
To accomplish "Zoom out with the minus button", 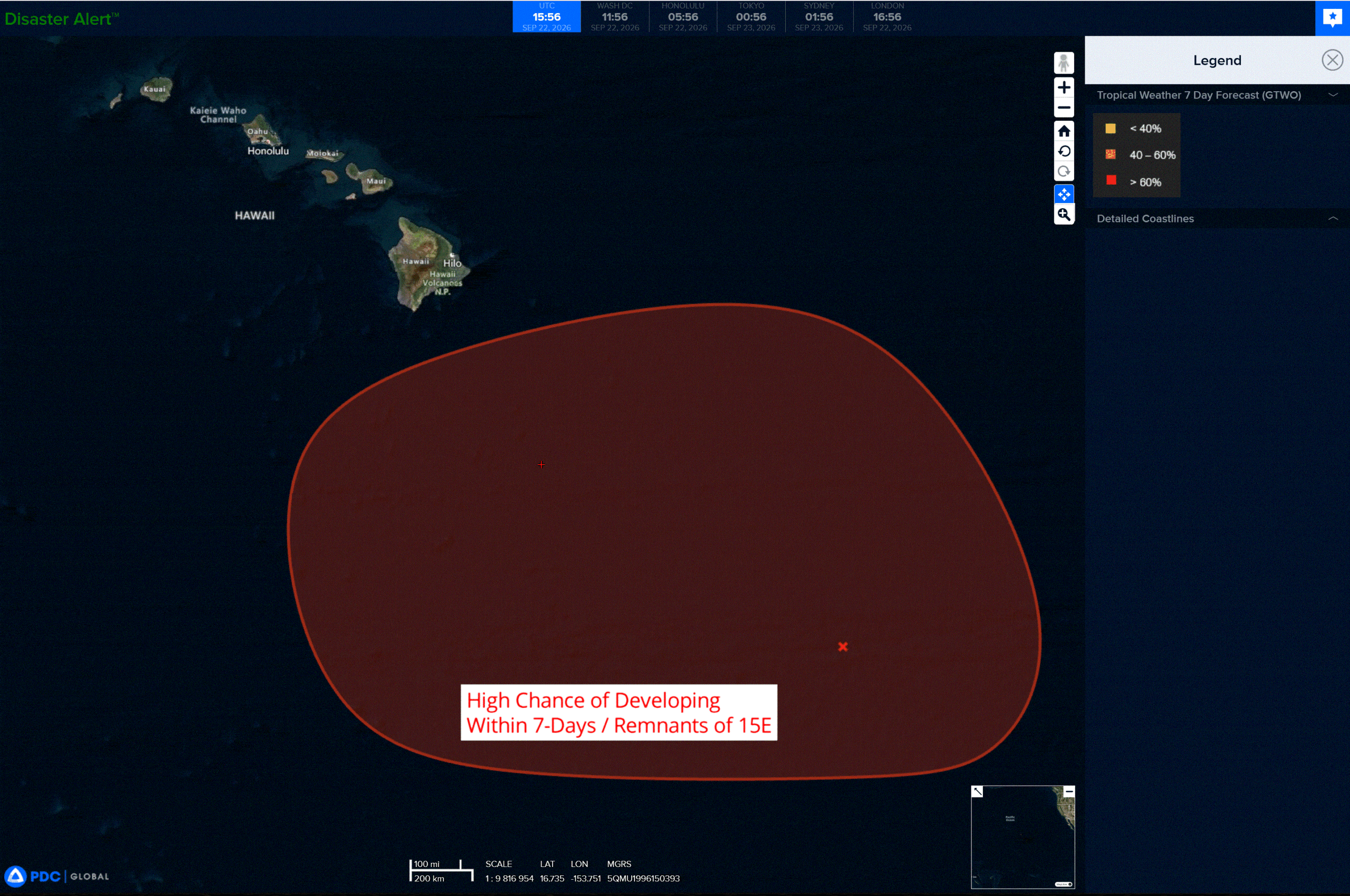I will 1064,108.
